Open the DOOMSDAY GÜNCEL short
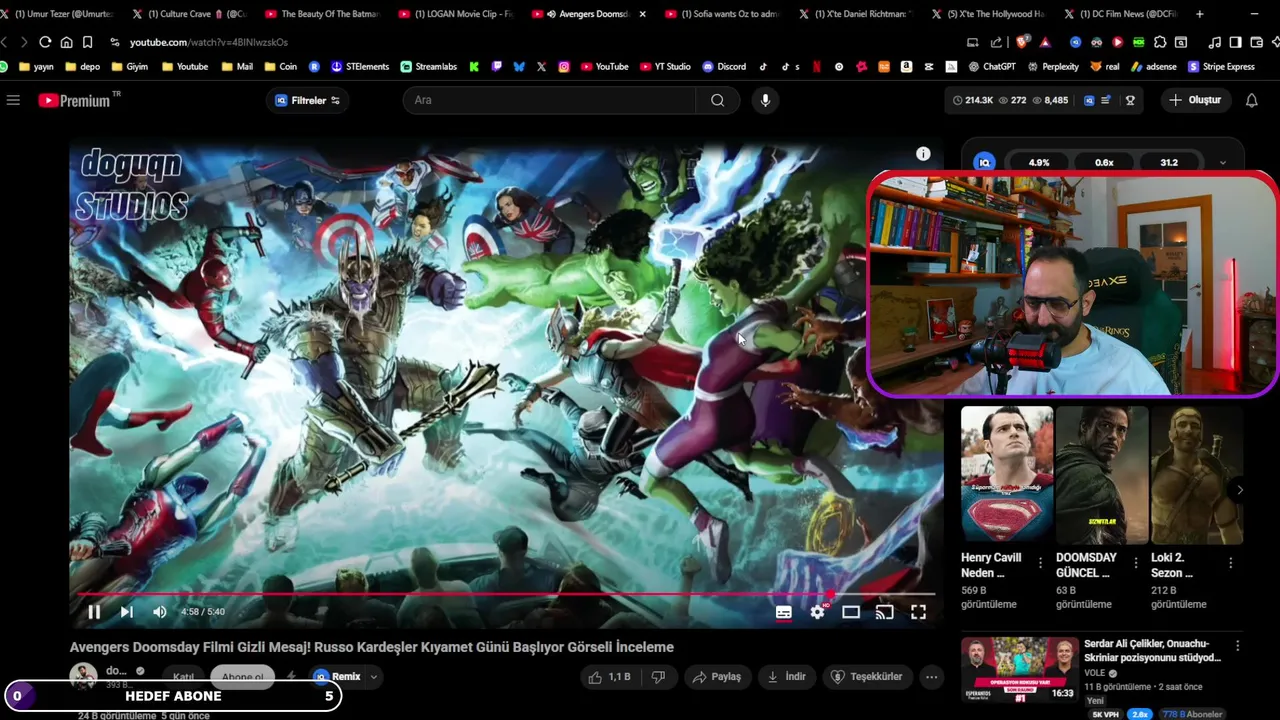This screenshot has width=1280, height=720. (x=1102, y=474)
